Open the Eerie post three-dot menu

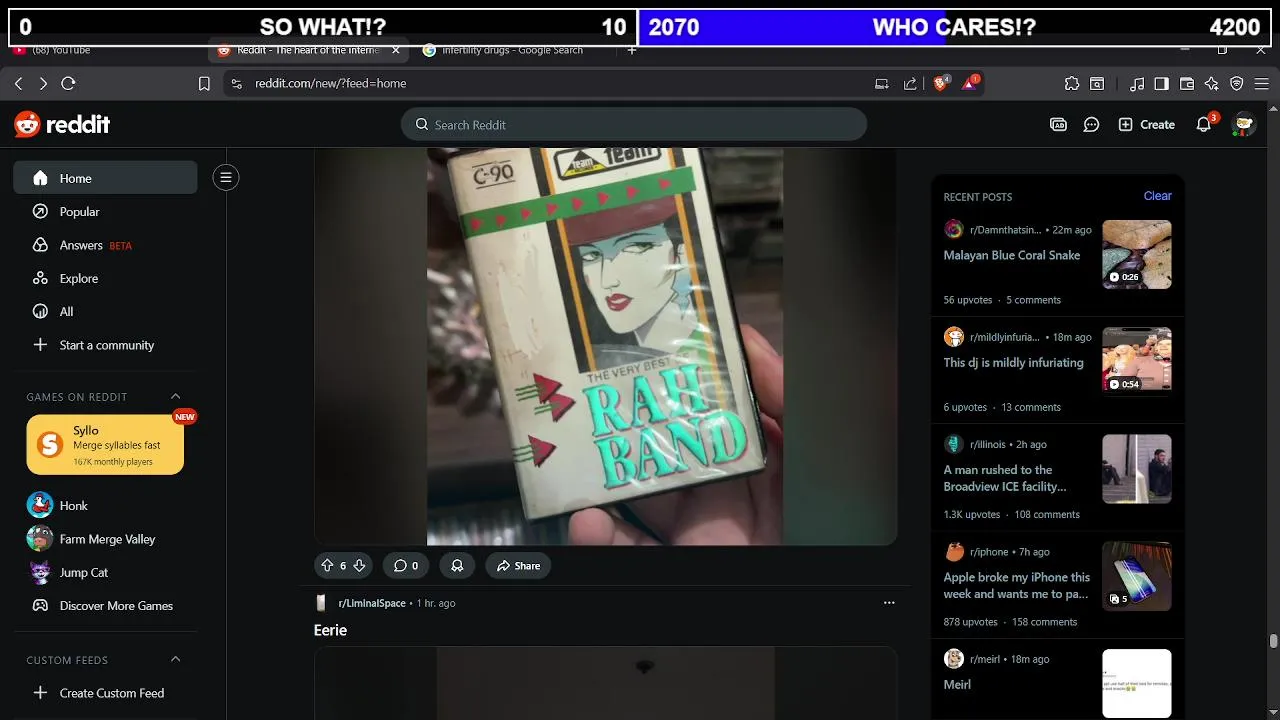889,603
